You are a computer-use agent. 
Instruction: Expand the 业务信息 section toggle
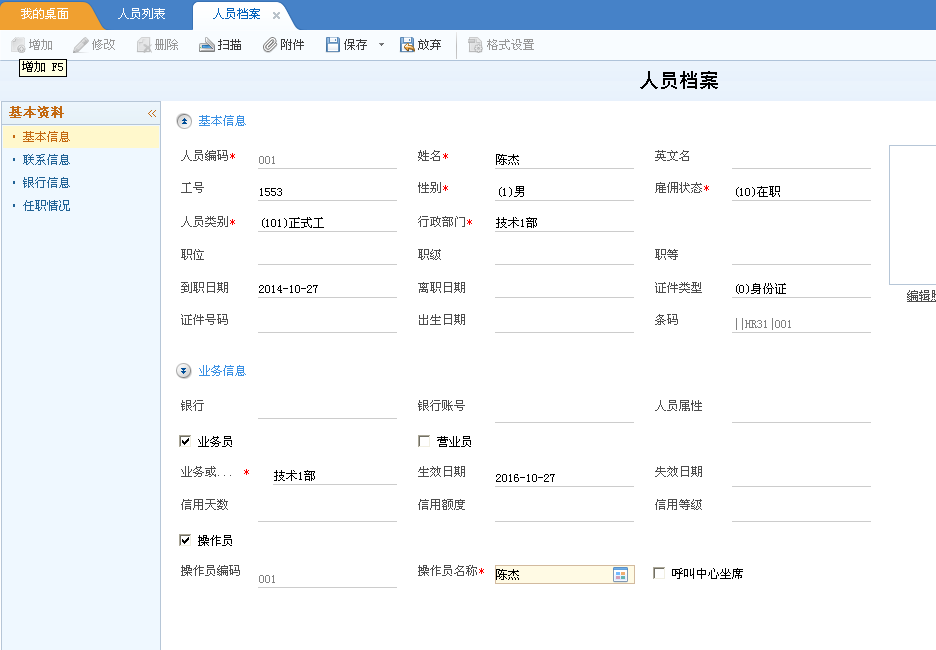184,371
